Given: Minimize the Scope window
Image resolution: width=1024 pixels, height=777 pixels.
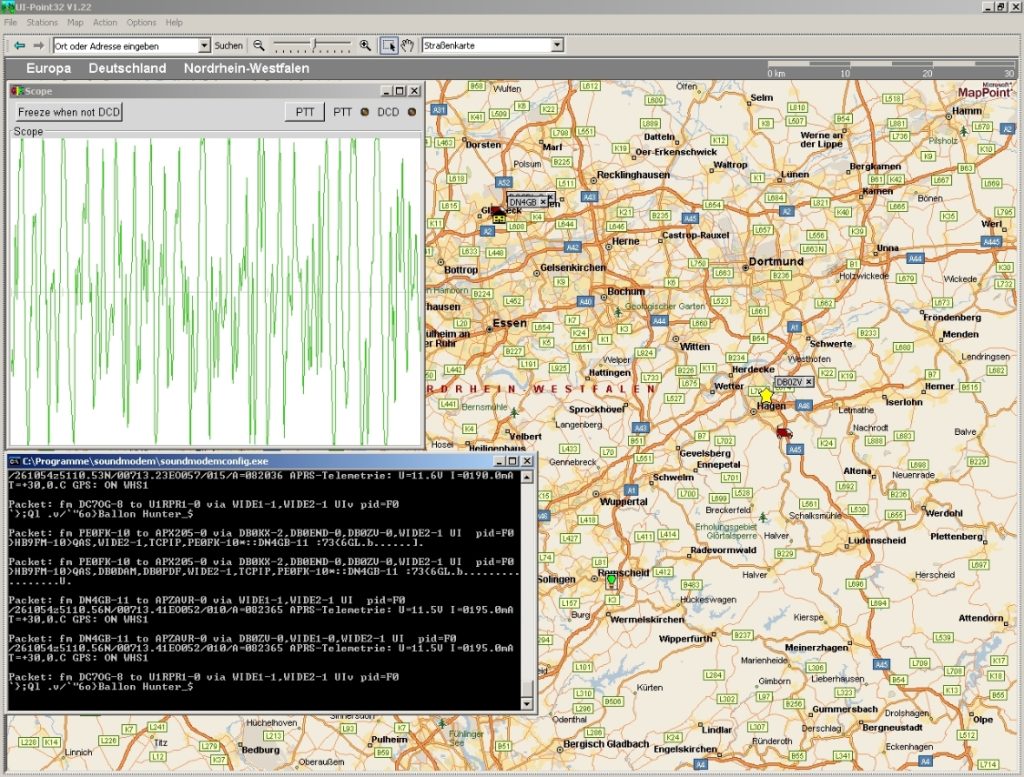Looking at the screenshot, I should [x=386, y=91].
